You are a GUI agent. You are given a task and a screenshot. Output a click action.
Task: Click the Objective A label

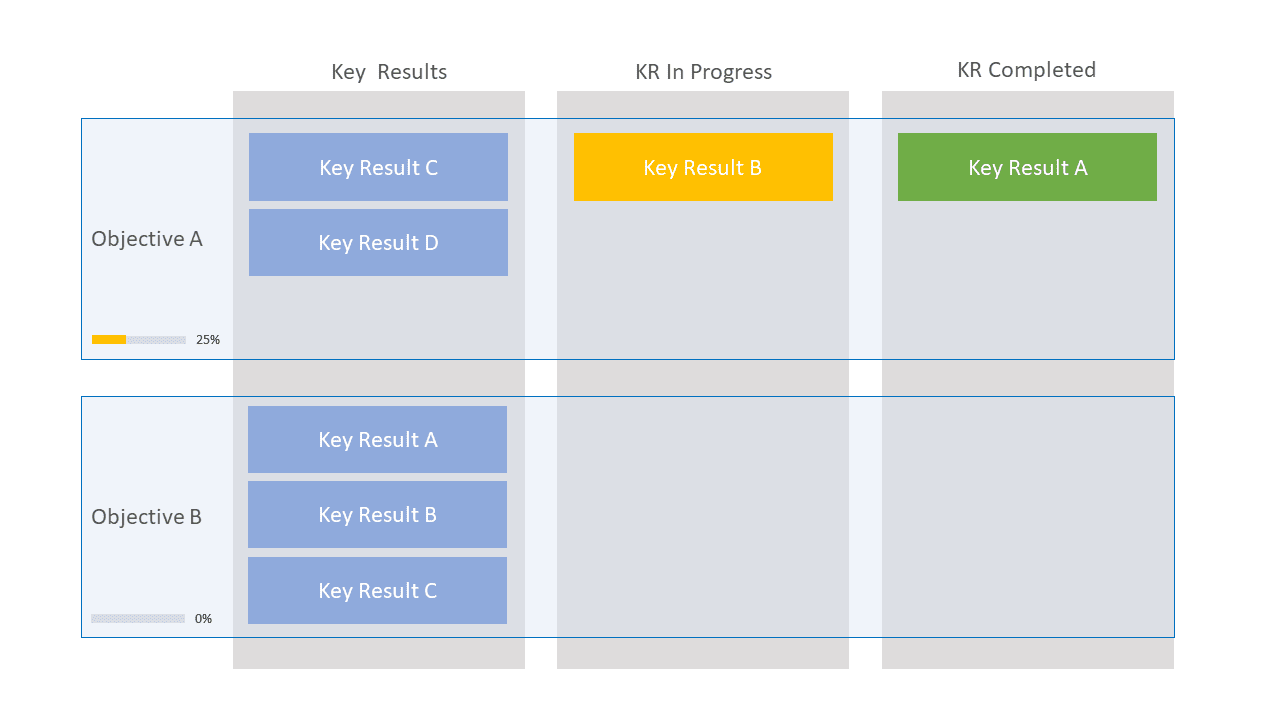tap(147, 239)
